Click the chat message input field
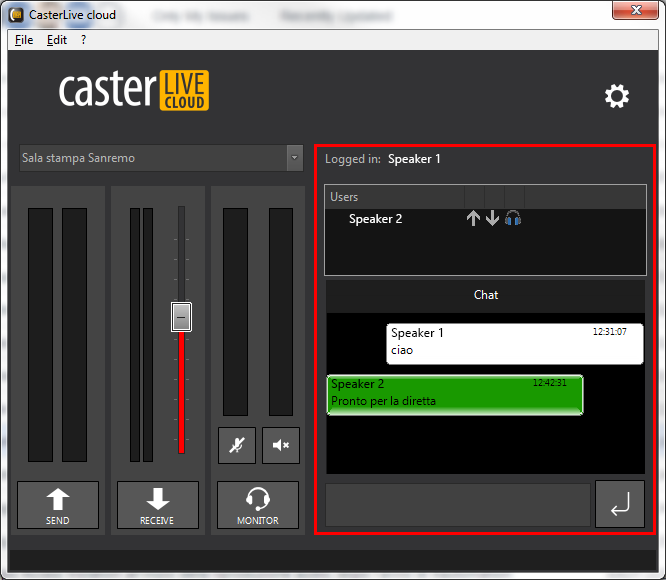Viewport: 666px width, 580px height. tap(458, 505)
